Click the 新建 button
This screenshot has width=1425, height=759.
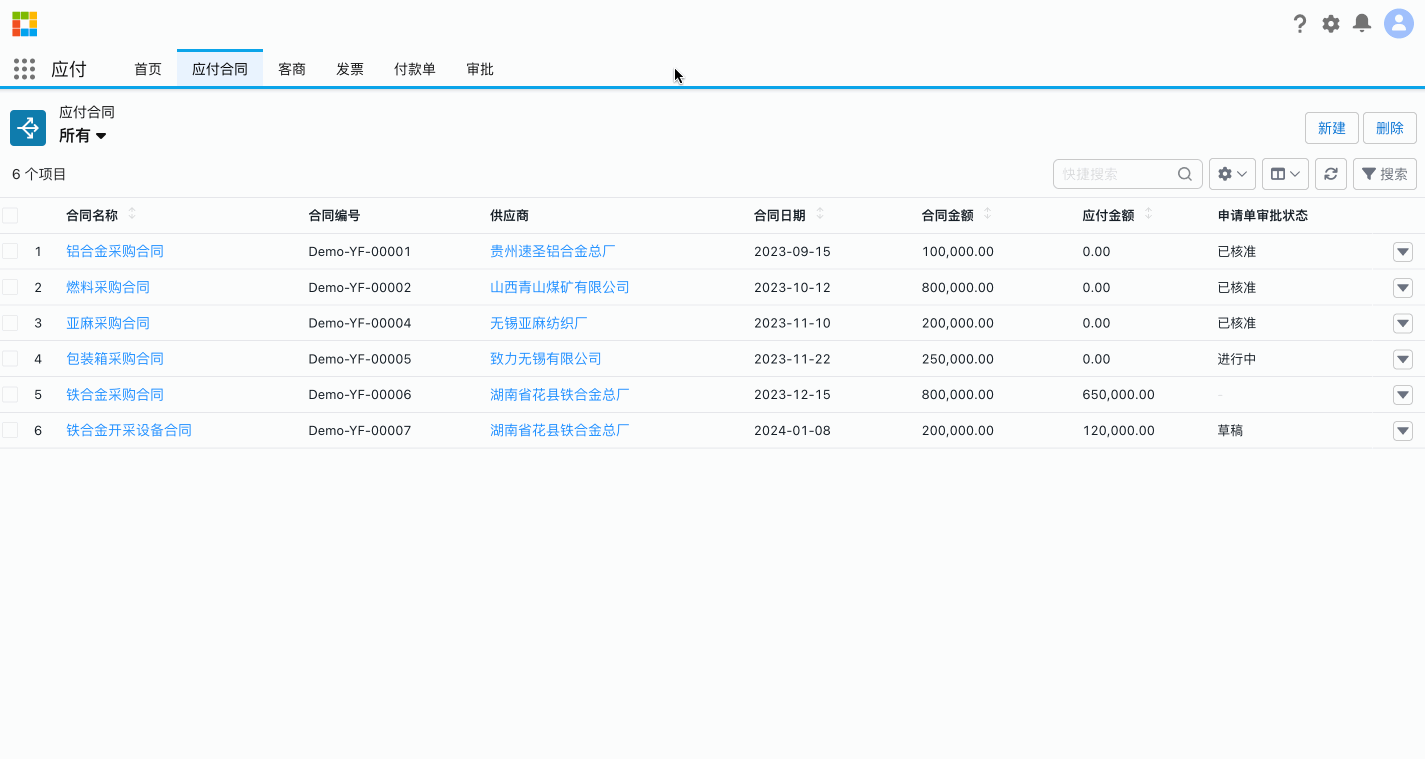(x=1331, y=128)
